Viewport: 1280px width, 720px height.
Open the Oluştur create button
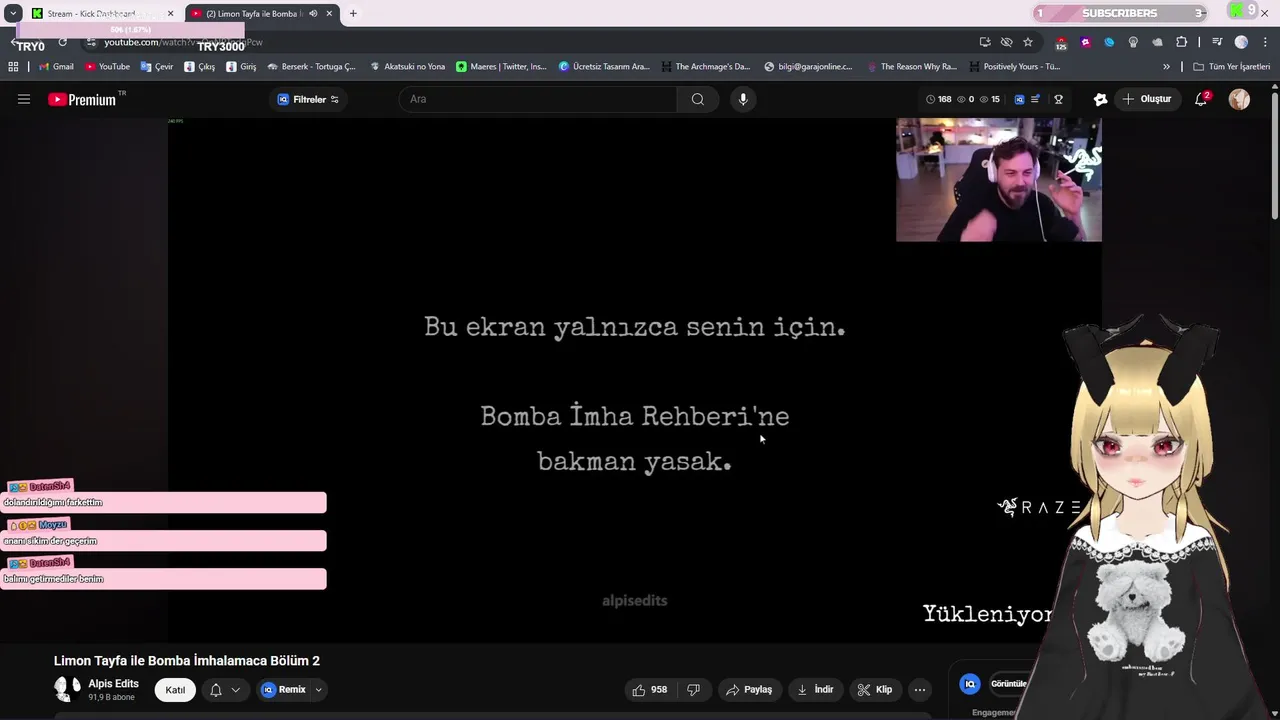coord(1146,99)
